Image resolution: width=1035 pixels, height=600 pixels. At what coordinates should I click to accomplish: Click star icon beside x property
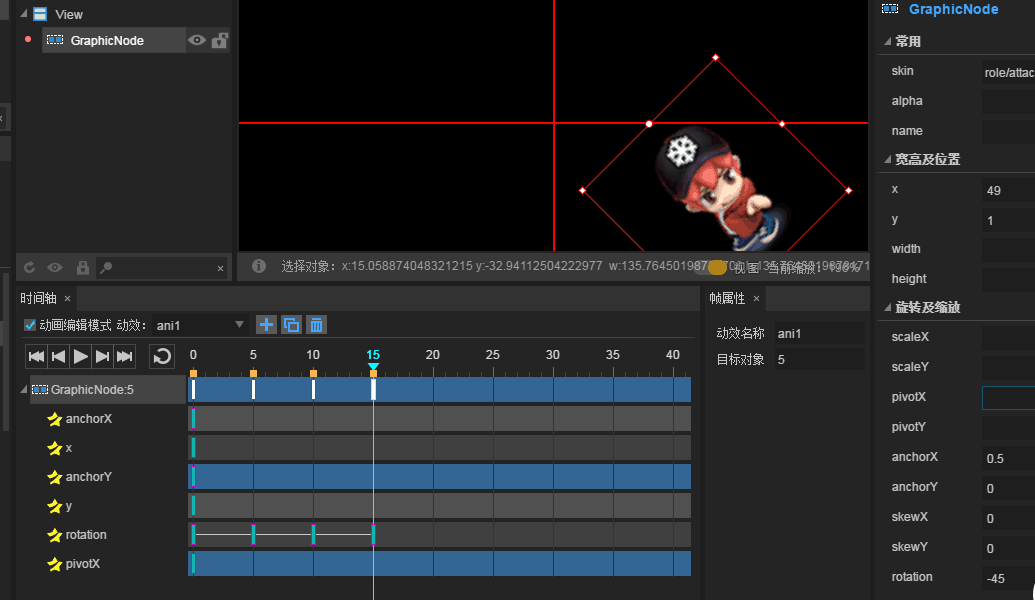click(x=55, y=448)
